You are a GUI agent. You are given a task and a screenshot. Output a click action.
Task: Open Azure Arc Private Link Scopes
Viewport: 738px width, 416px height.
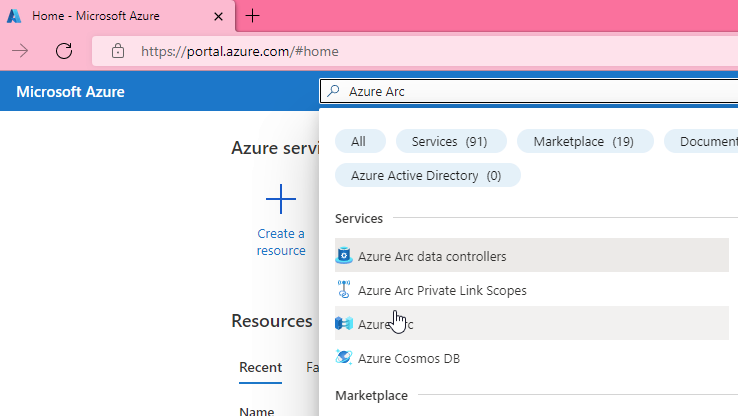click(x=532, y=290)
